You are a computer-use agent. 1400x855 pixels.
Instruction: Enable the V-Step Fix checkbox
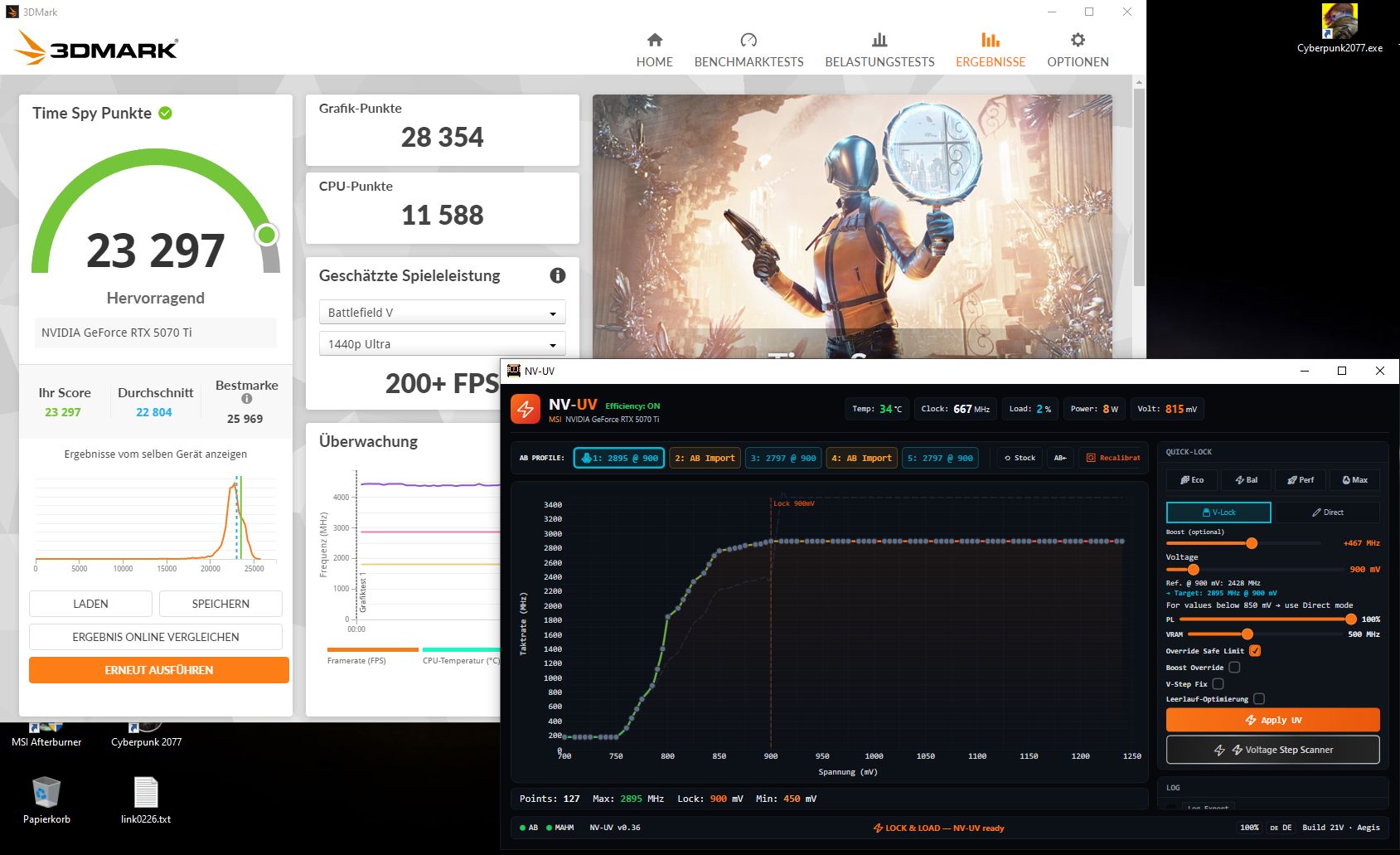coord(1218,684)
